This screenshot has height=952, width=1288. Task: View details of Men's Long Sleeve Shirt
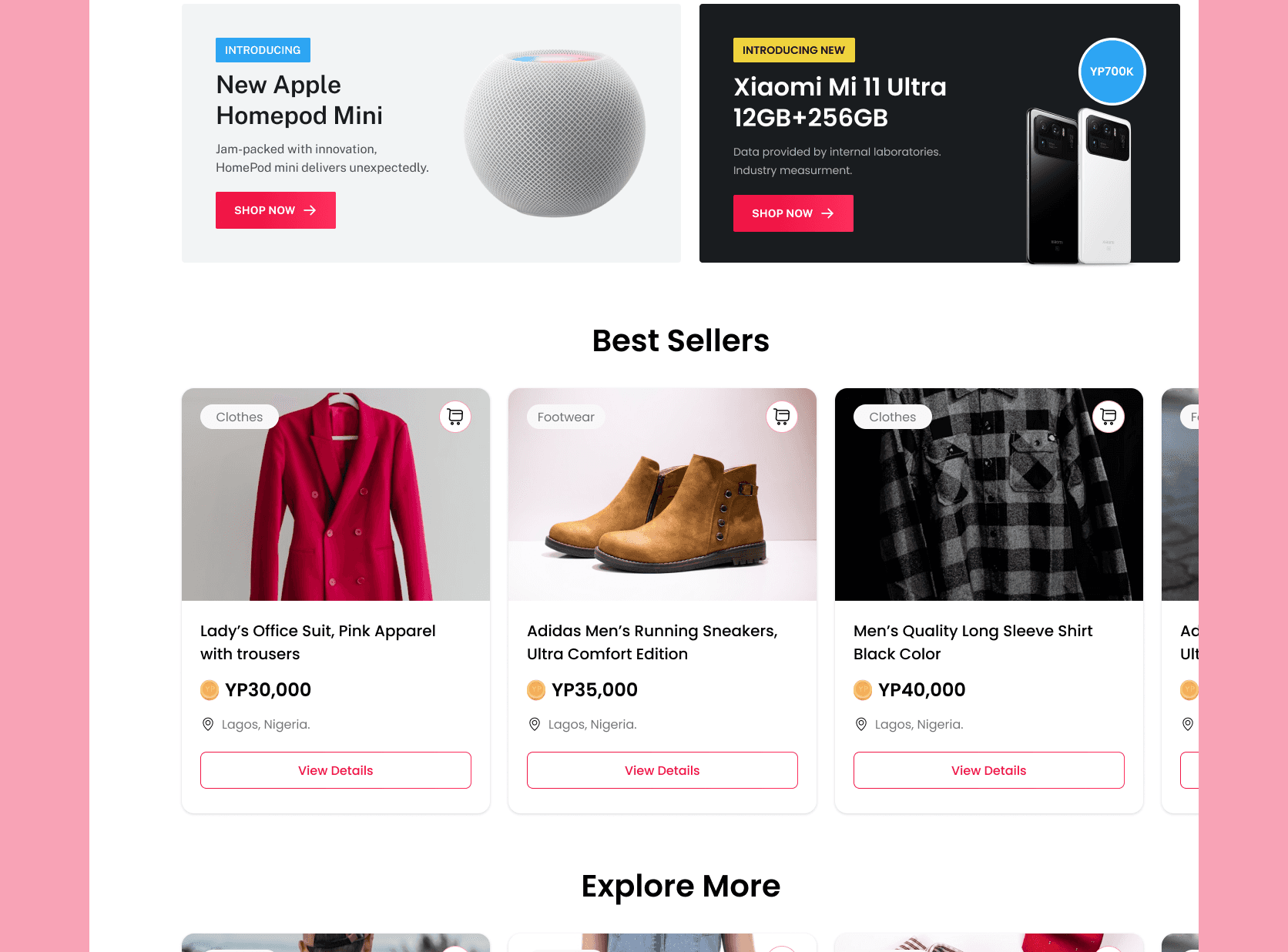click(989, 770)
